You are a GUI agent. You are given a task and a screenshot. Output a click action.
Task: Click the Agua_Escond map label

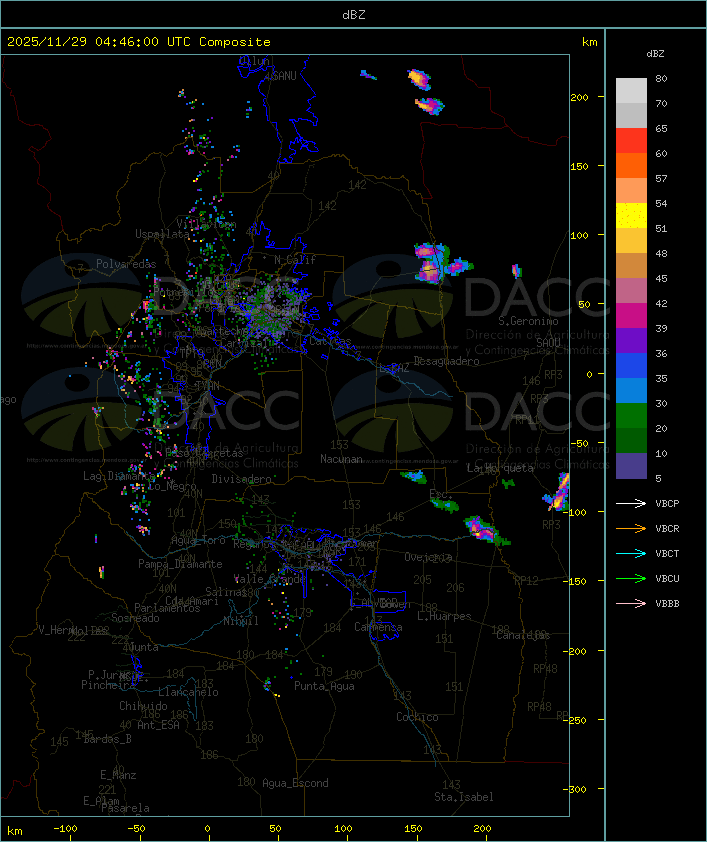click(295, 783)
